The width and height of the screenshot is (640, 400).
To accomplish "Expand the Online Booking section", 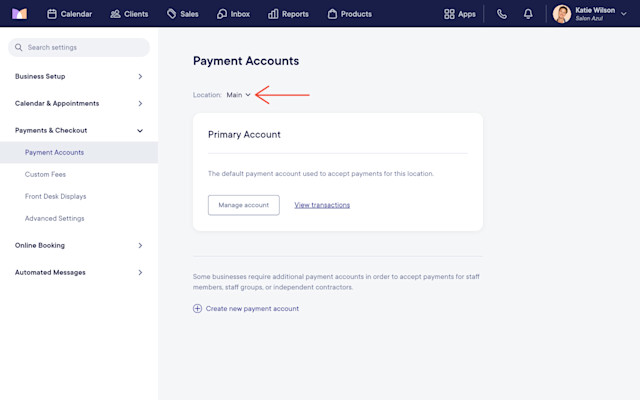I will (79, 245).
